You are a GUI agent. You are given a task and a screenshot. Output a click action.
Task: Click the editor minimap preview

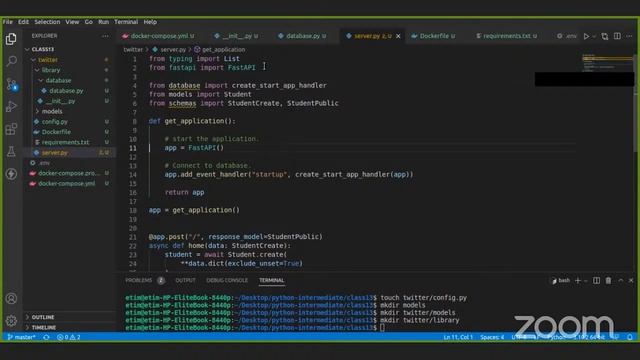coord(607,63)
